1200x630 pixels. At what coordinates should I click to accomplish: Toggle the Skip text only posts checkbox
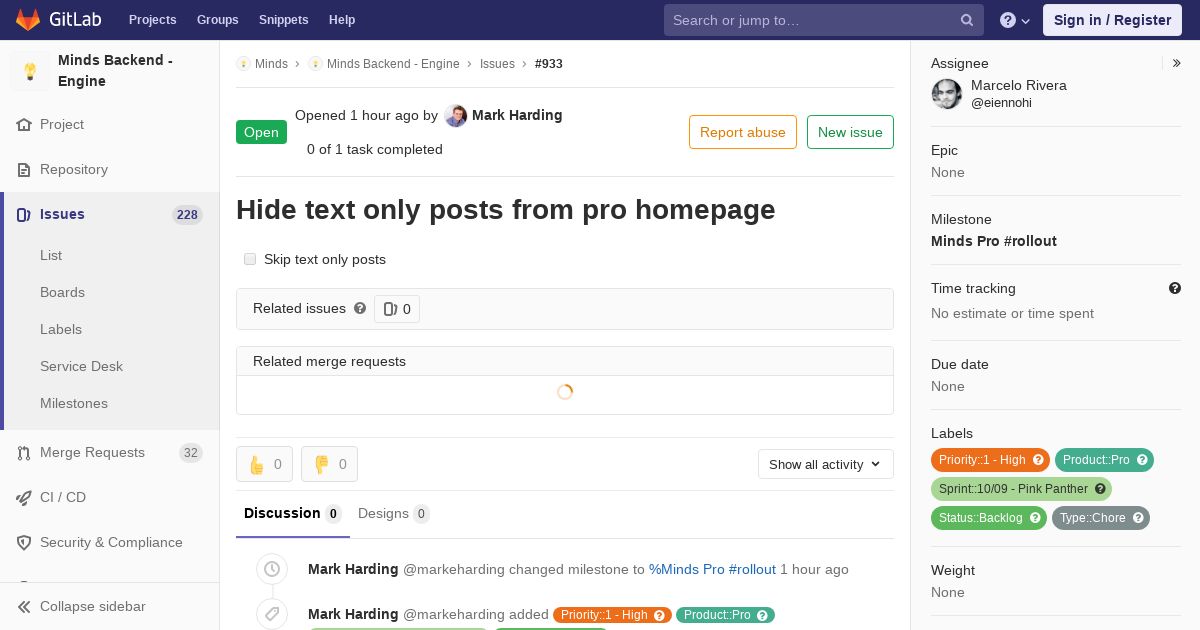(250, 259)
